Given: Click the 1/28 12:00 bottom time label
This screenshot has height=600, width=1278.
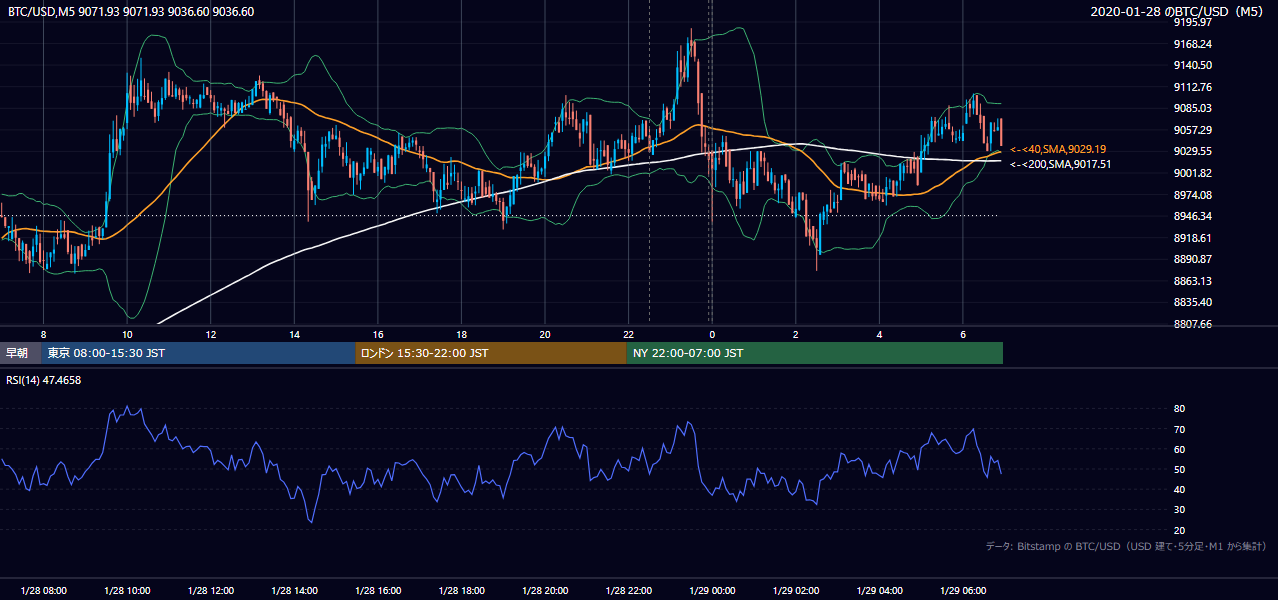Looking at the screenshot, I should (x=210, y=591).
